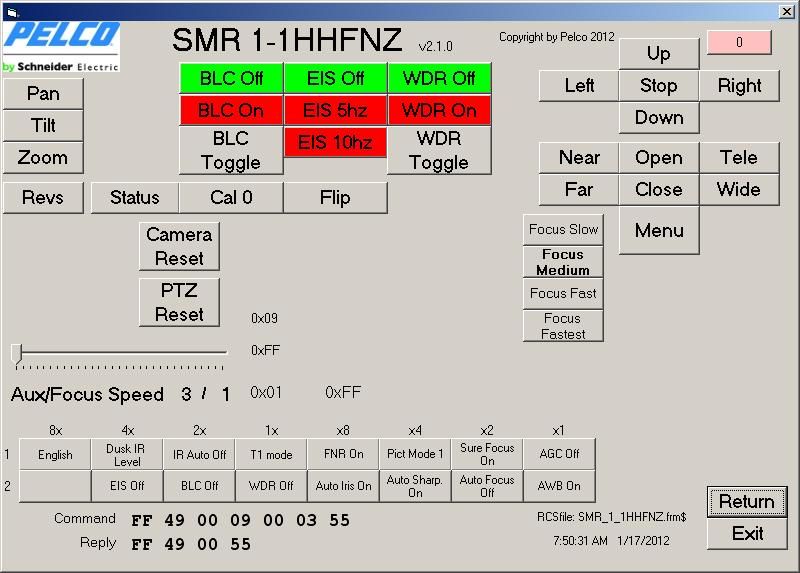This screenshot has height=573, width=800.
Task: Click the Camera Reset button
Action: coord(179,246)
